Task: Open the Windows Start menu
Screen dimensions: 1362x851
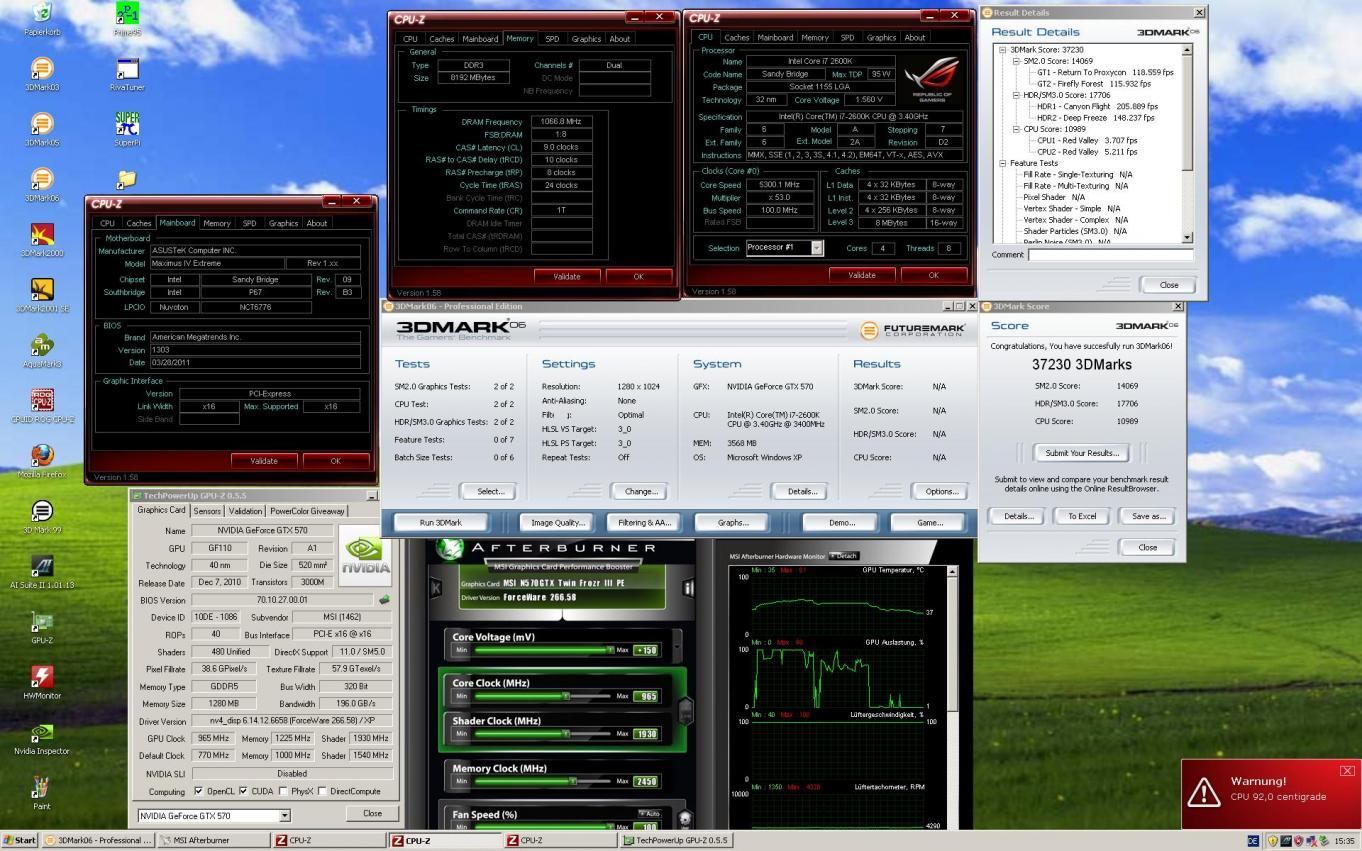Action: pos(20,840)
